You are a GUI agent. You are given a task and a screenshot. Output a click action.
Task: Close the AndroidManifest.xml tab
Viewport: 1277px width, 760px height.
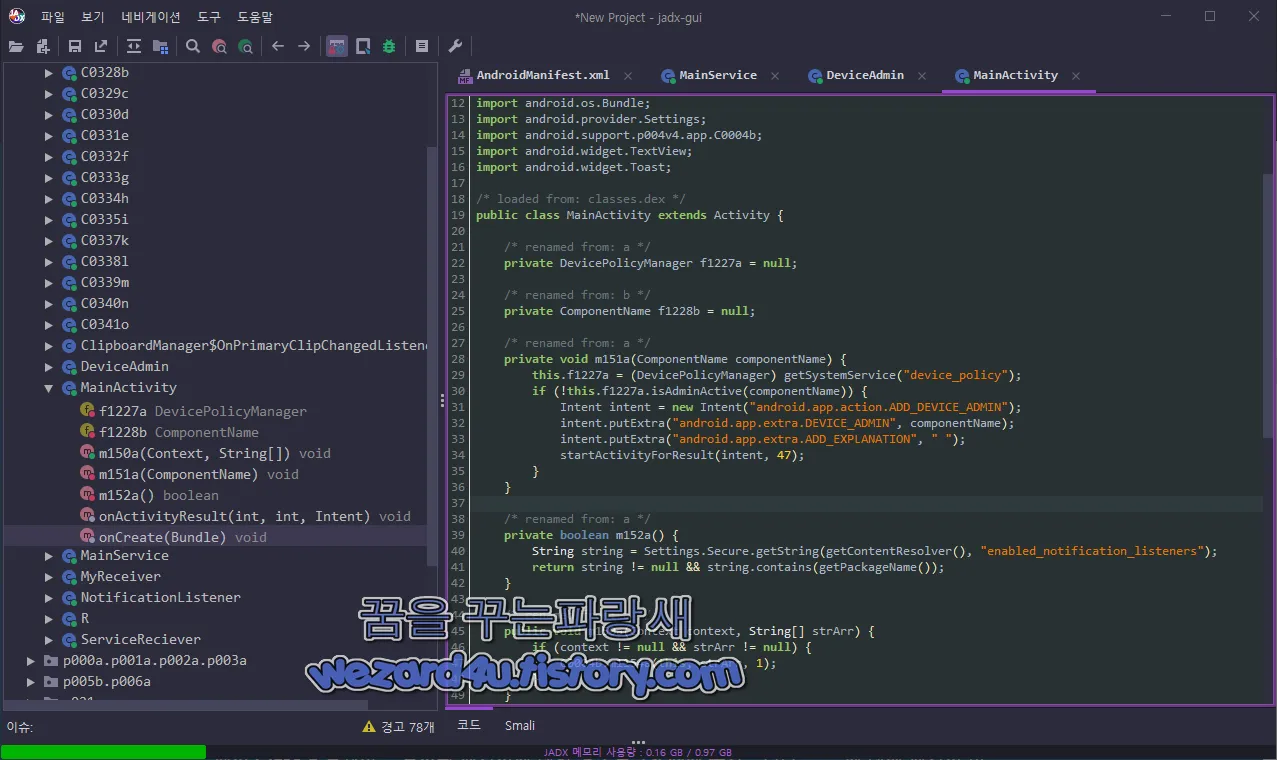click(628, 76)
